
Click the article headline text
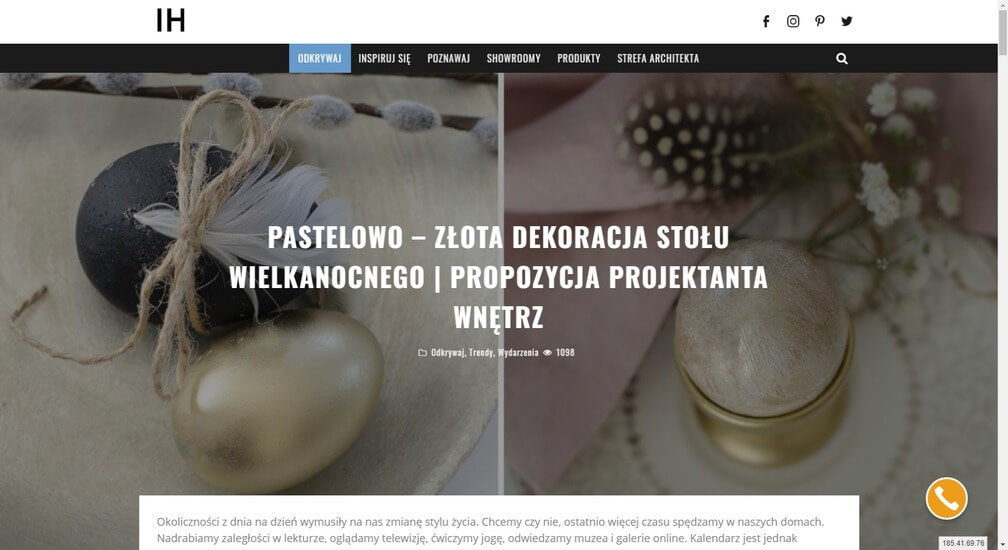tap(498, 277)
